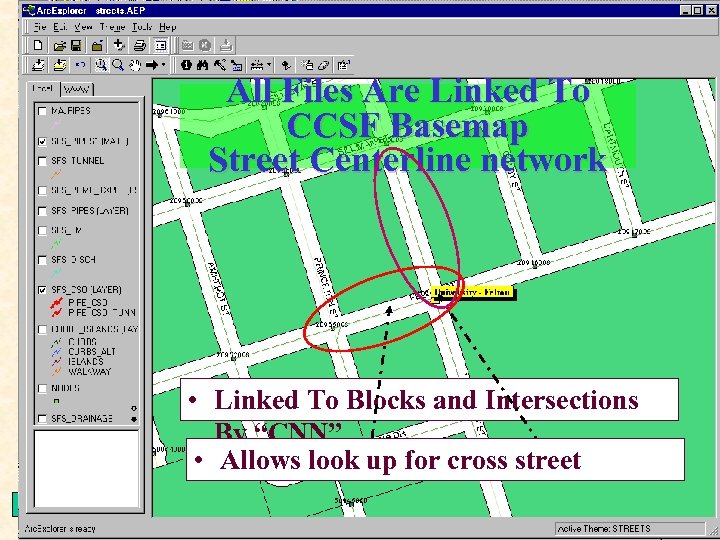720x540 pixels.
Task: Click the ArcExplorer is ready status text
Action: click(60, 529)
